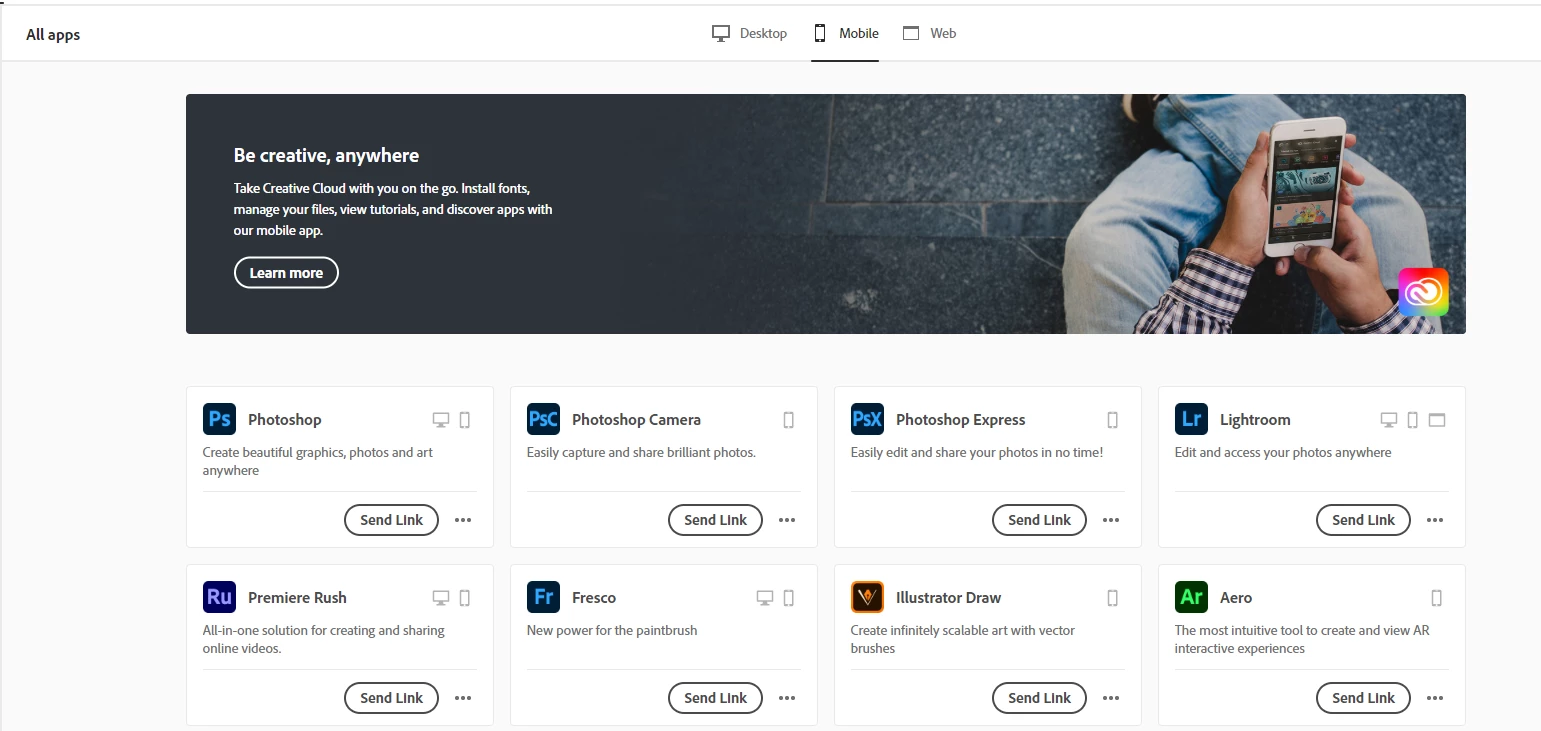Click the Fresco Fr app icon
Image resolution: width=1541 pixels, height=731 pixels.
pyautogui.click(x=543, y=597)
